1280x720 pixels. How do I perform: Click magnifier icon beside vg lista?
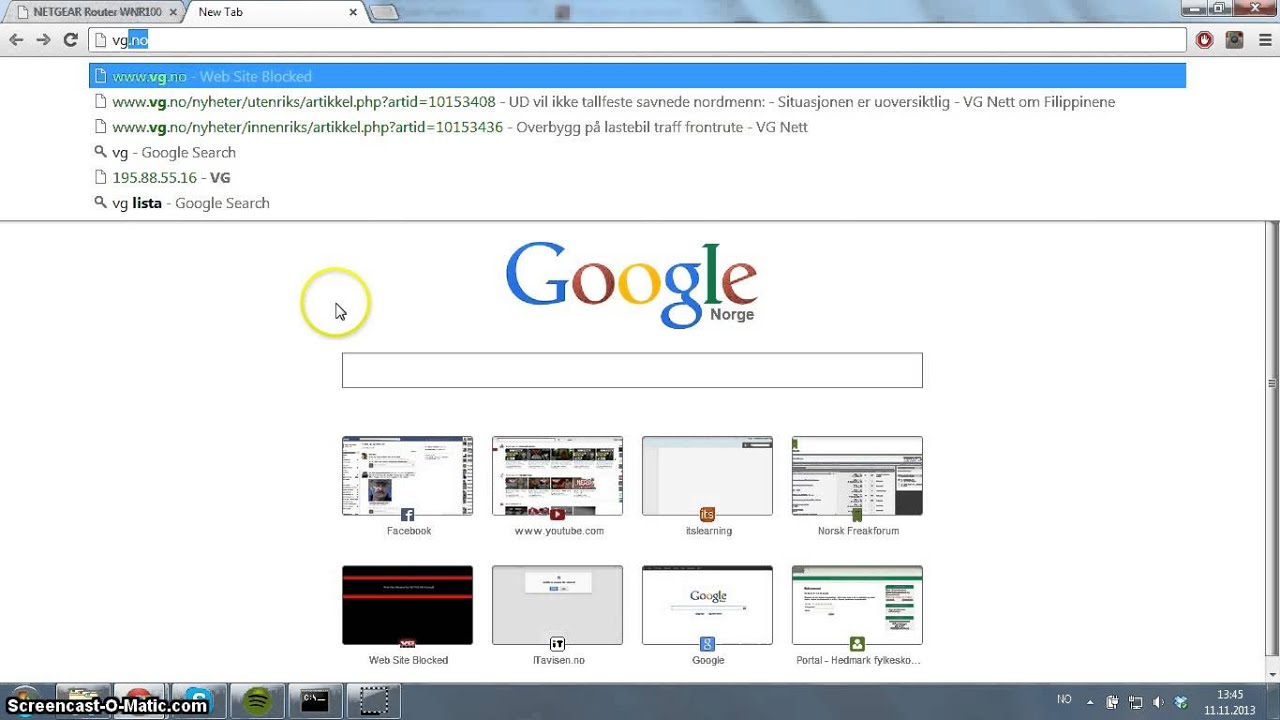100,203
